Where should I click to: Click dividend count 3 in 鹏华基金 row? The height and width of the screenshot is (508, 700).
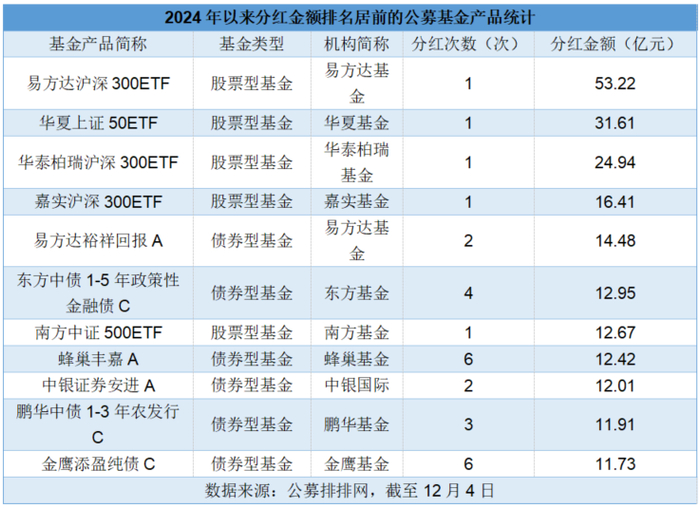[468, 424]
